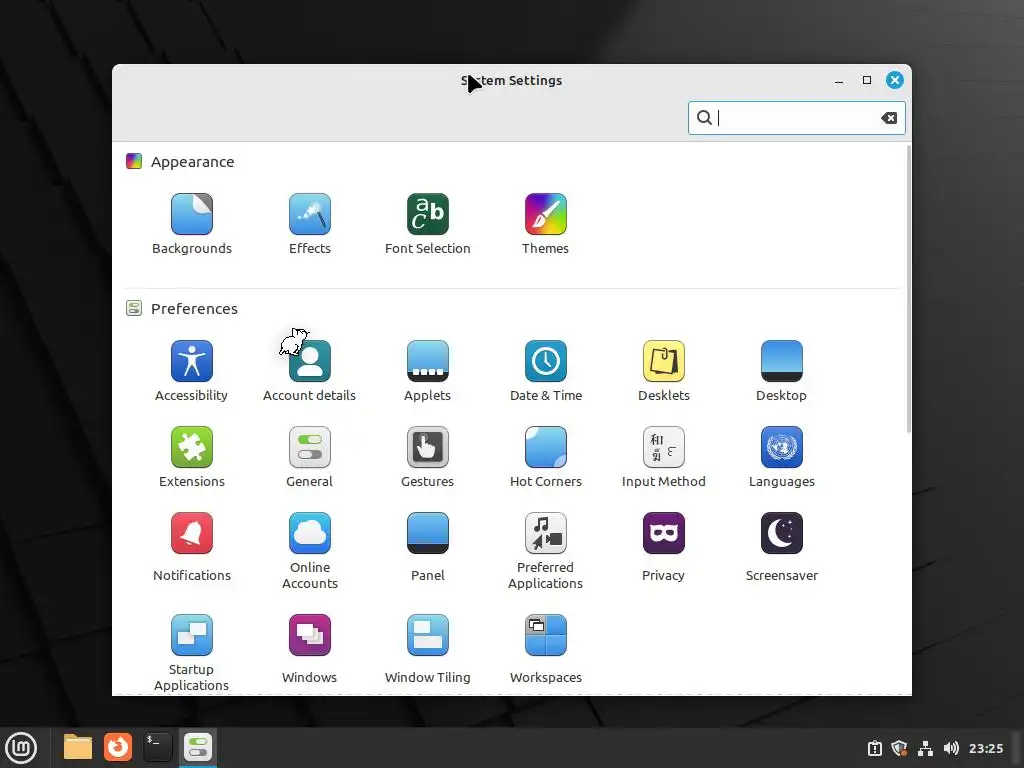Launch Terminal from the panel
1024x768 pixels.
coord(157,747)
